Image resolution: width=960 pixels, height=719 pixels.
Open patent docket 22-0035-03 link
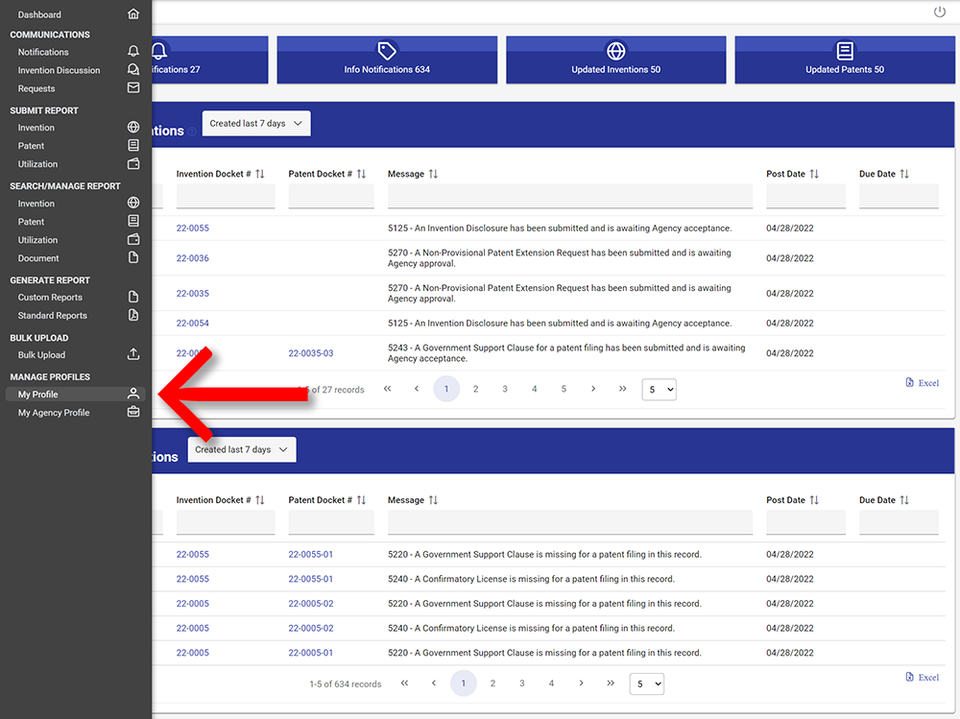coord(310,354)
